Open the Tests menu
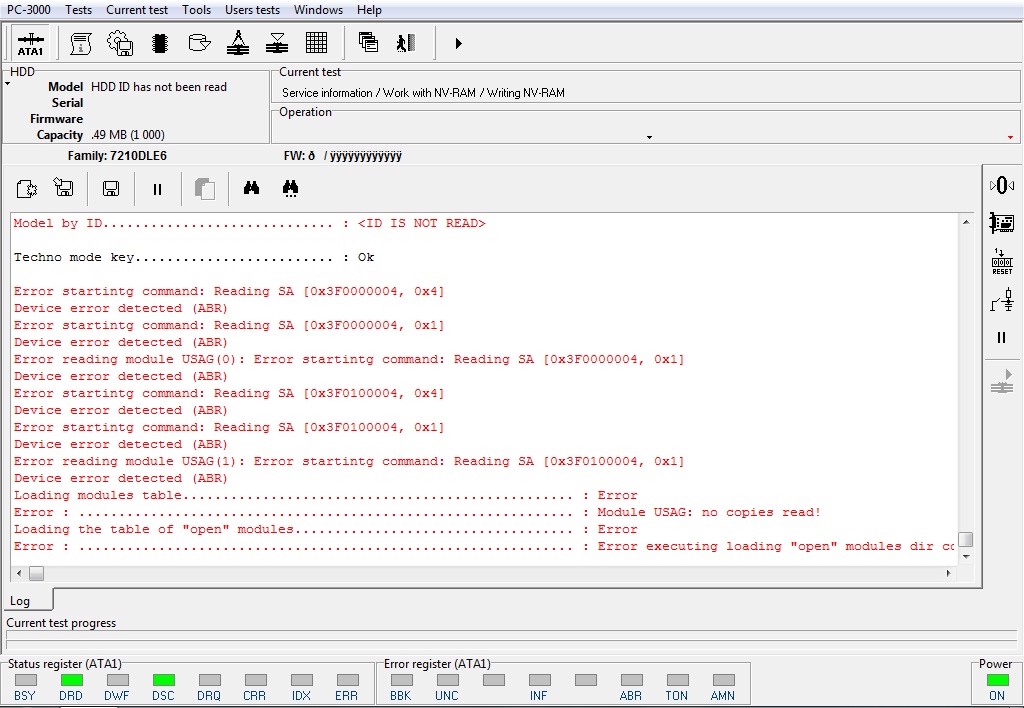The image size is (1024, 708). point(78,10)
